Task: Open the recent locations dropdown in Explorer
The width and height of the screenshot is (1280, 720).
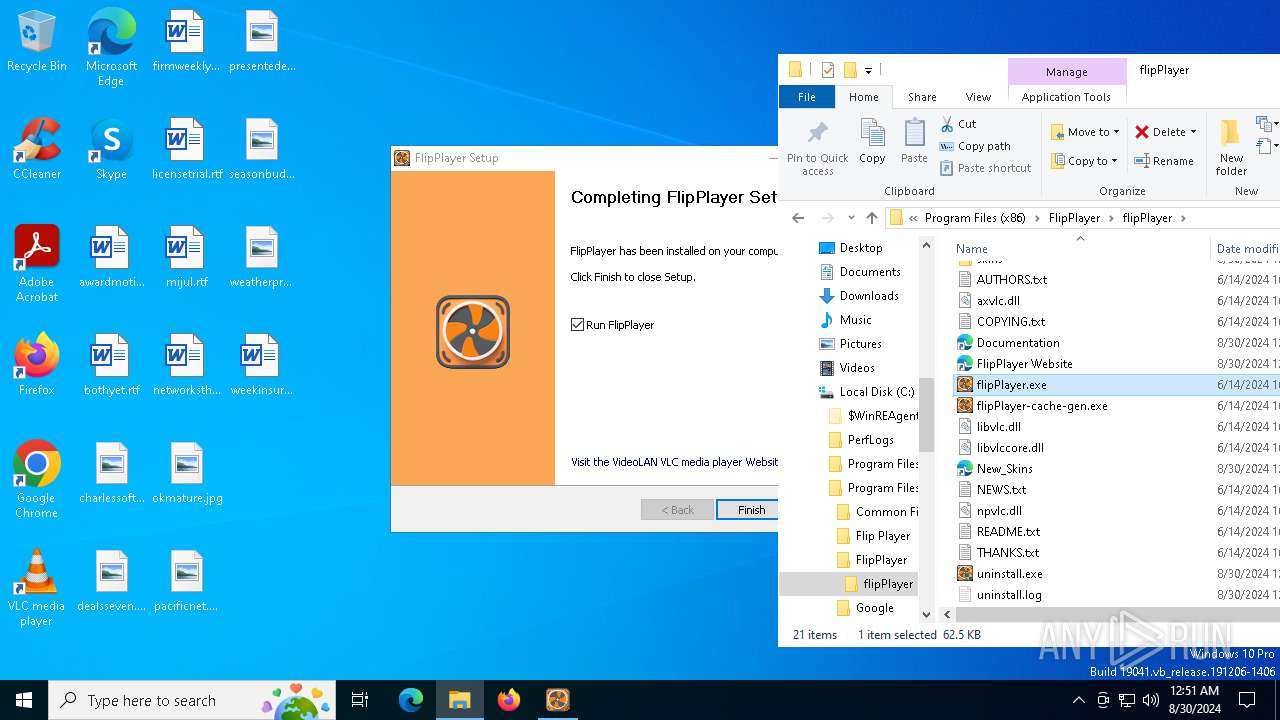Action: tap(851, 218)
